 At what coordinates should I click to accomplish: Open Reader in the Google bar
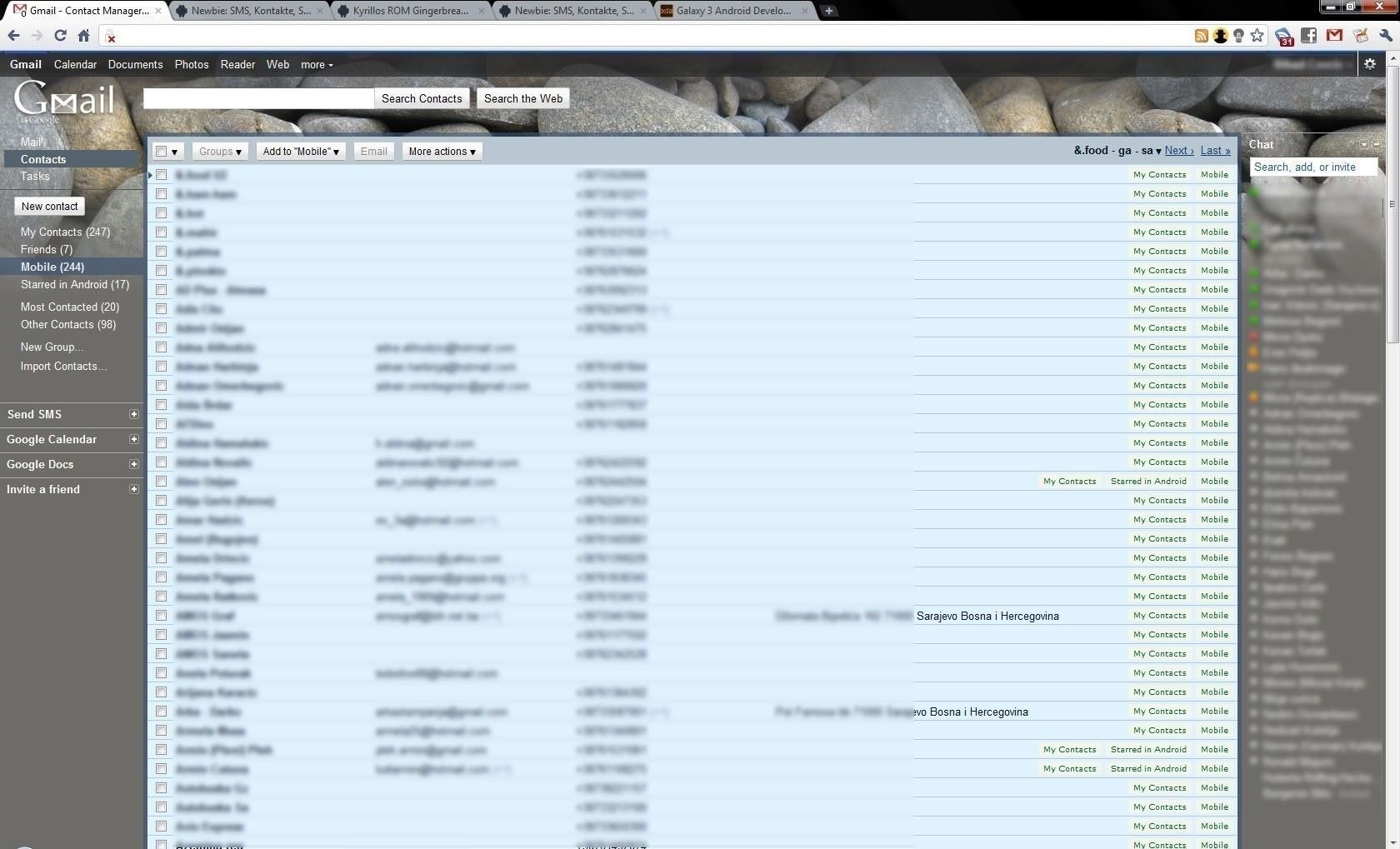[x=237, y=64]
